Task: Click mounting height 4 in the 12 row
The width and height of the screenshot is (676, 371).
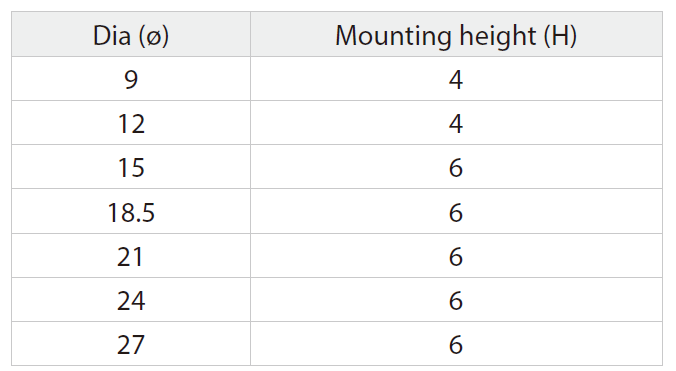Action: point(456,123)
